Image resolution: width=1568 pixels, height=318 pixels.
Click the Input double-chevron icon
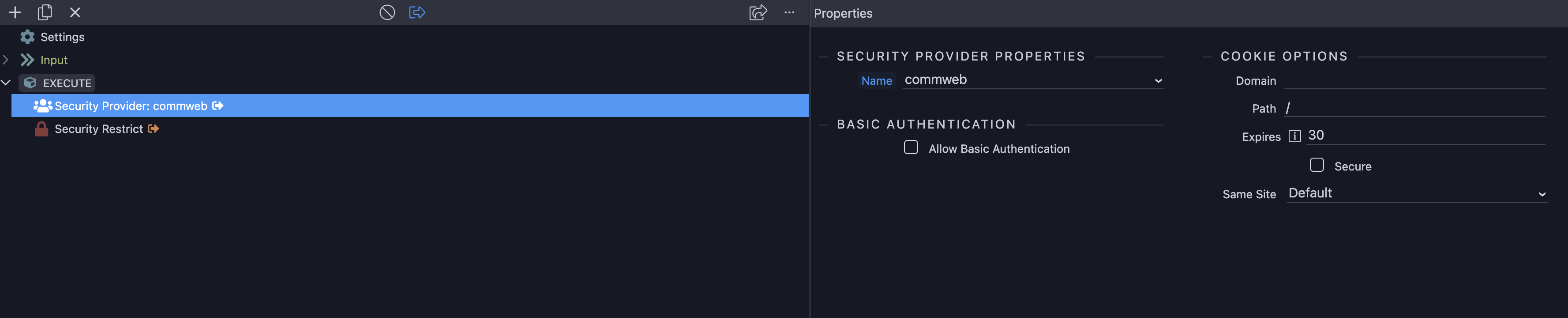(x=27, y=60)
